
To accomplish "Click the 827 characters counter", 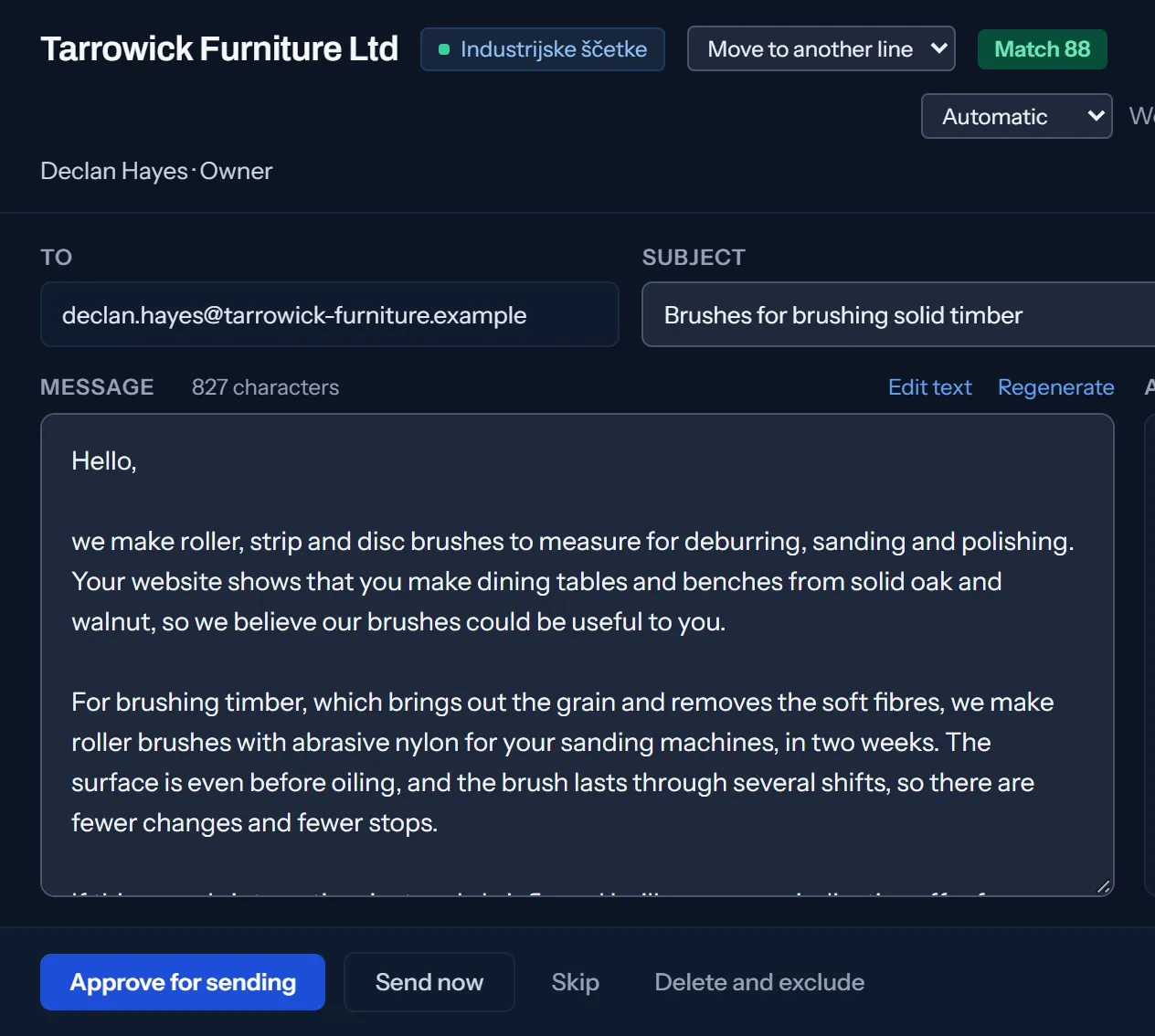I will point(265,387).
